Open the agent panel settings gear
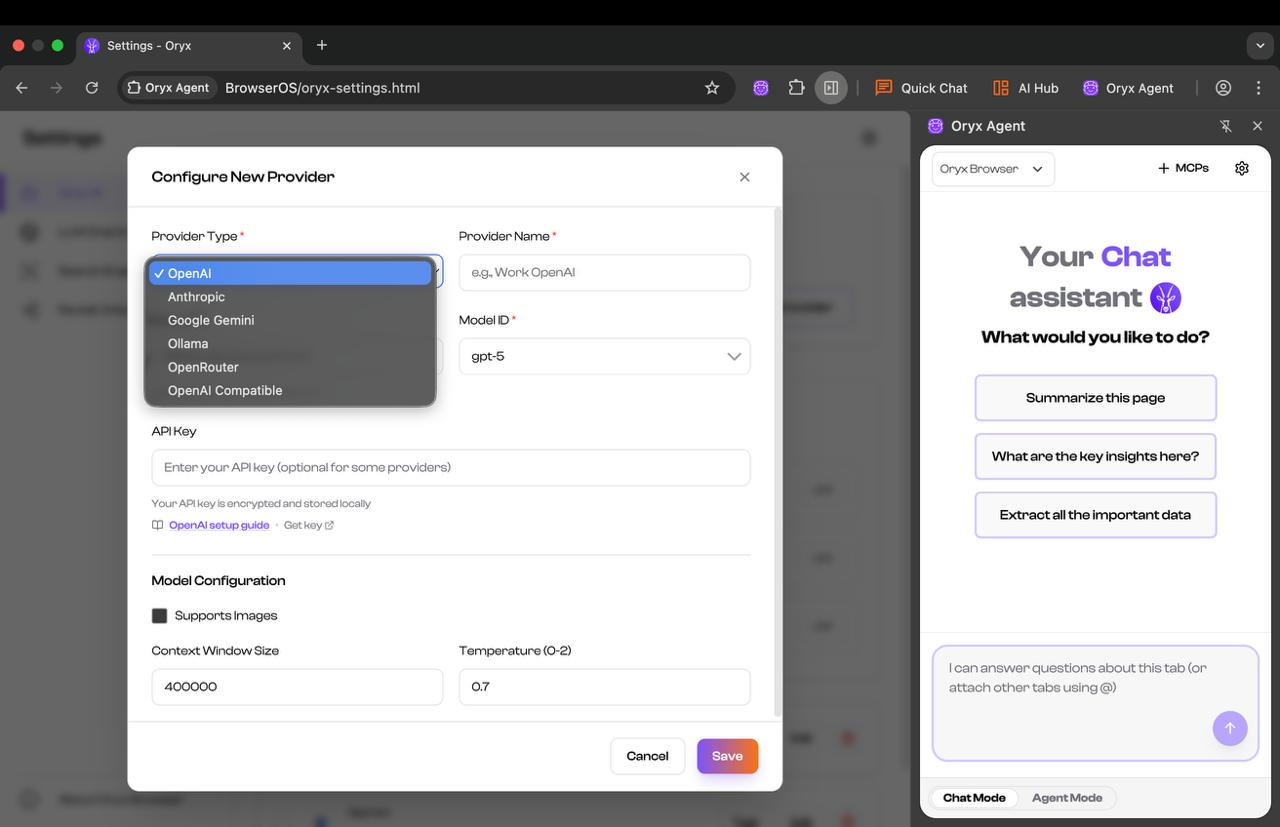Image resolution: width=1280 pixels, height=827 pixels. [x=1242, y=168]
